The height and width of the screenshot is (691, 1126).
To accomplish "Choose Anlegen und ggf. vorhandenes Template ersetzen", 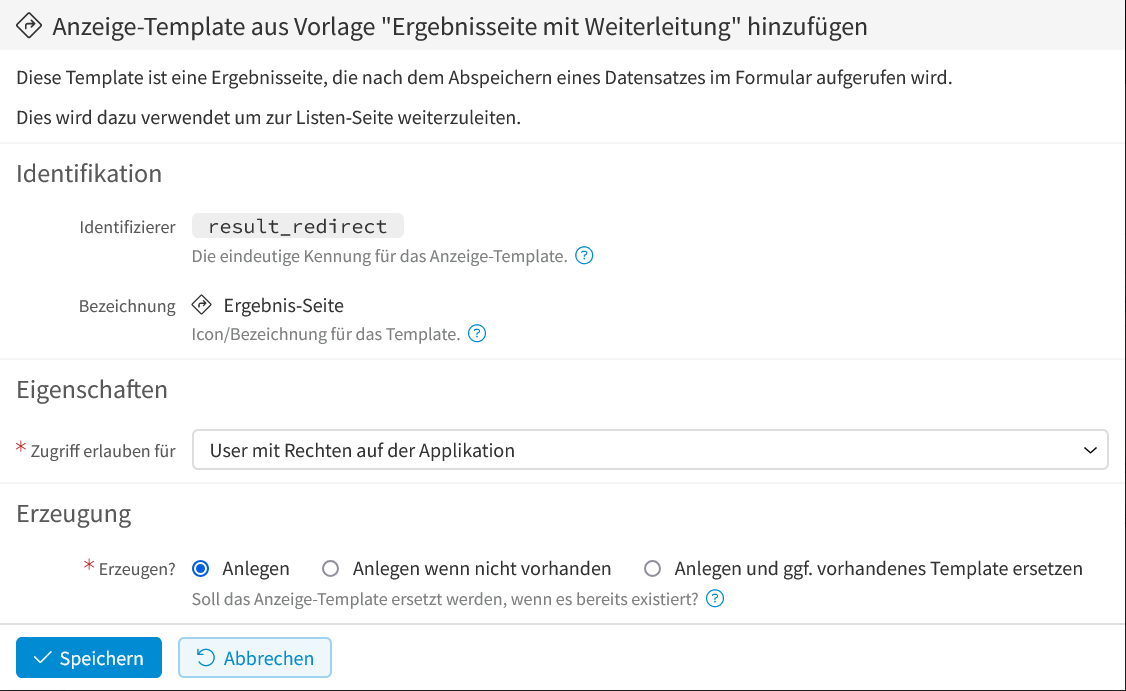I will pos(652,569).
